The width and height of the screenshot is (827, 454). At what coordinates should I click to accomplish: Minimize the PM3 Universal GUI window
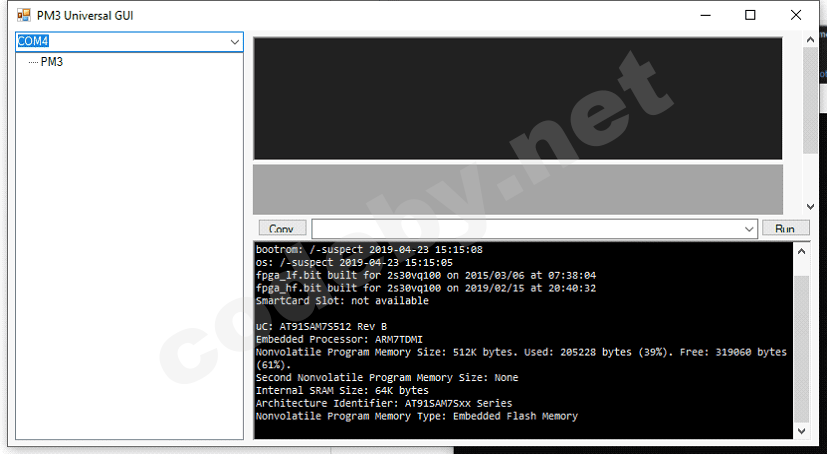705,15
